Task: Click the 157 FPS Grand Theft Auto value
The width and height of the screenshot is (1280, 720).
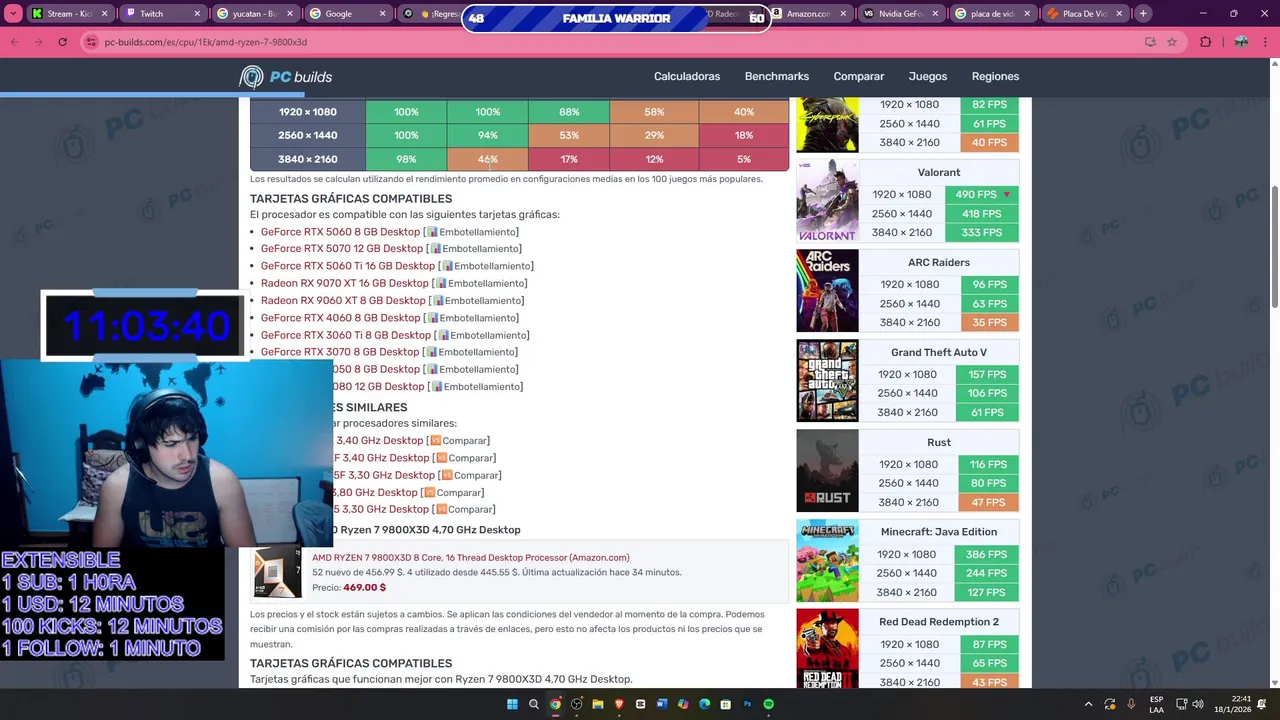Action: 989,375
